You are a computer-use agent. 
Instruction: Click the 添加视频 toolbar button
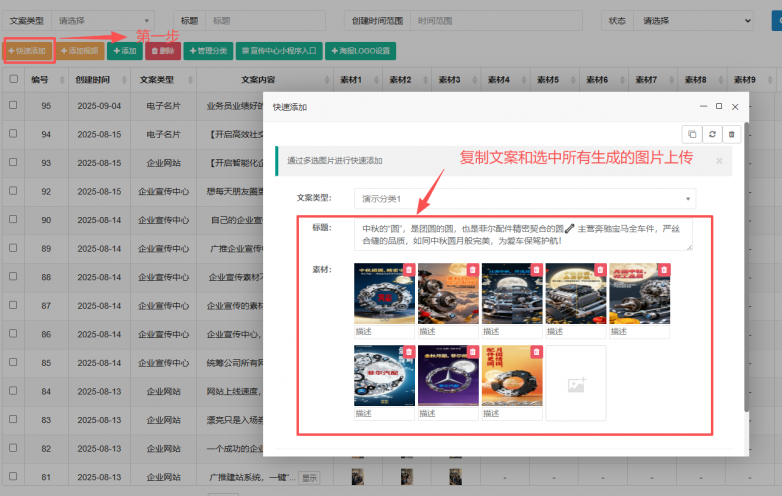[x=80, y=51]
